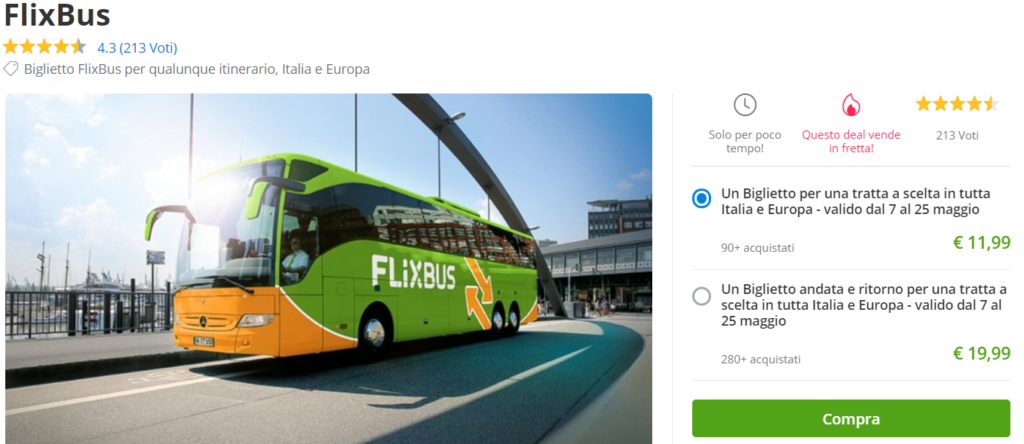Click the clock icon above 'Solo per poco tempo!'
The width and height of the screenshot is (1024, 444).
[x=744, y=104]
